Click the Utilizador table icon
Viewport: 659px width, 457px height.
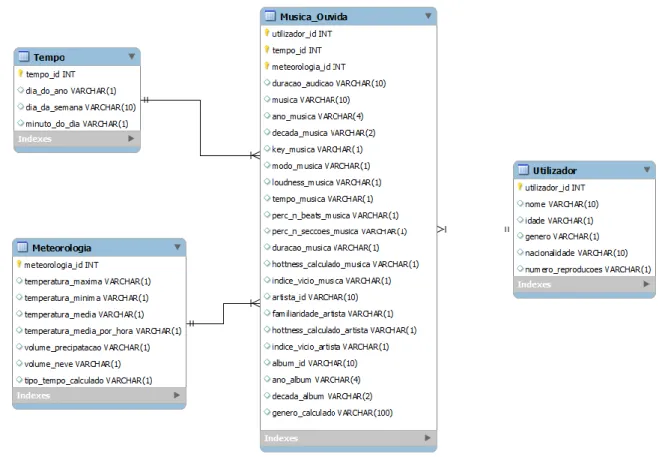point(523,170)
